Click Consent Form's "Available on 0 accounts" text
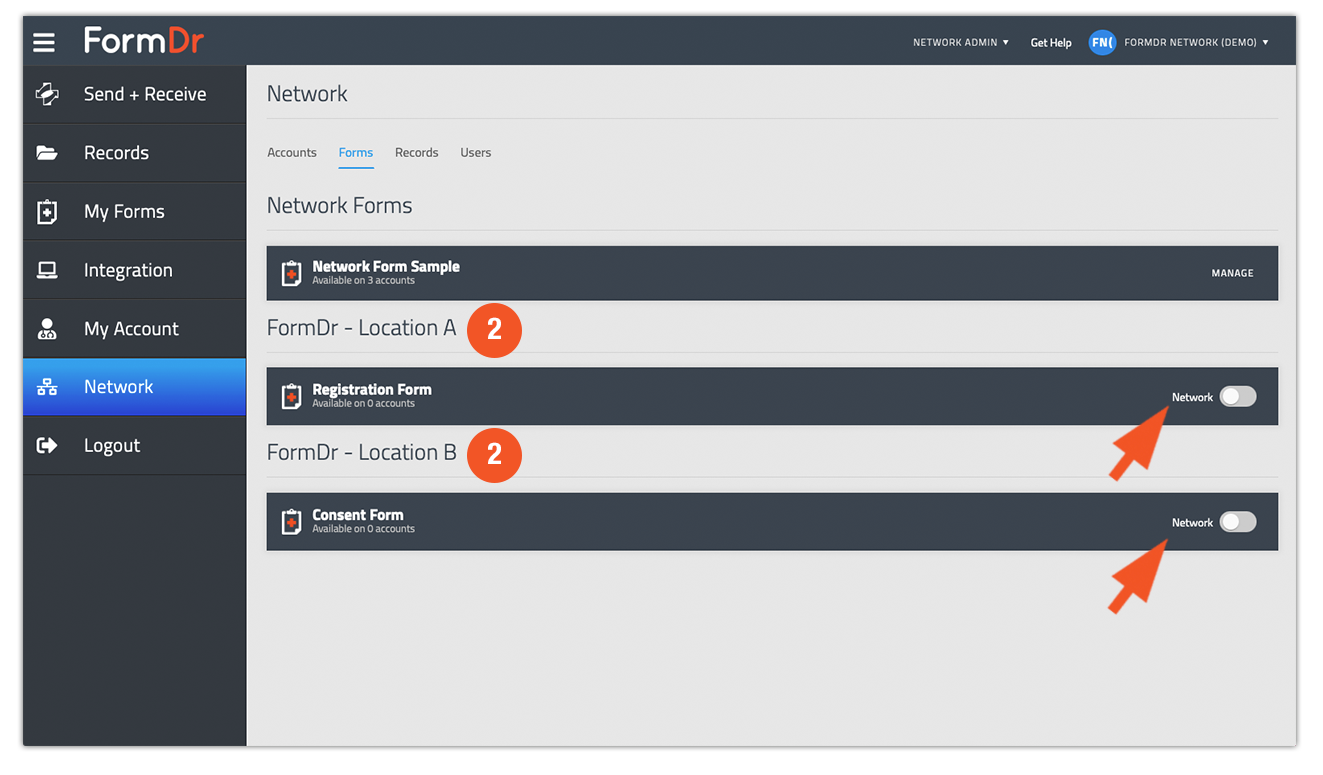Screen dimensions: 1323x775 [x=363, y=529]
